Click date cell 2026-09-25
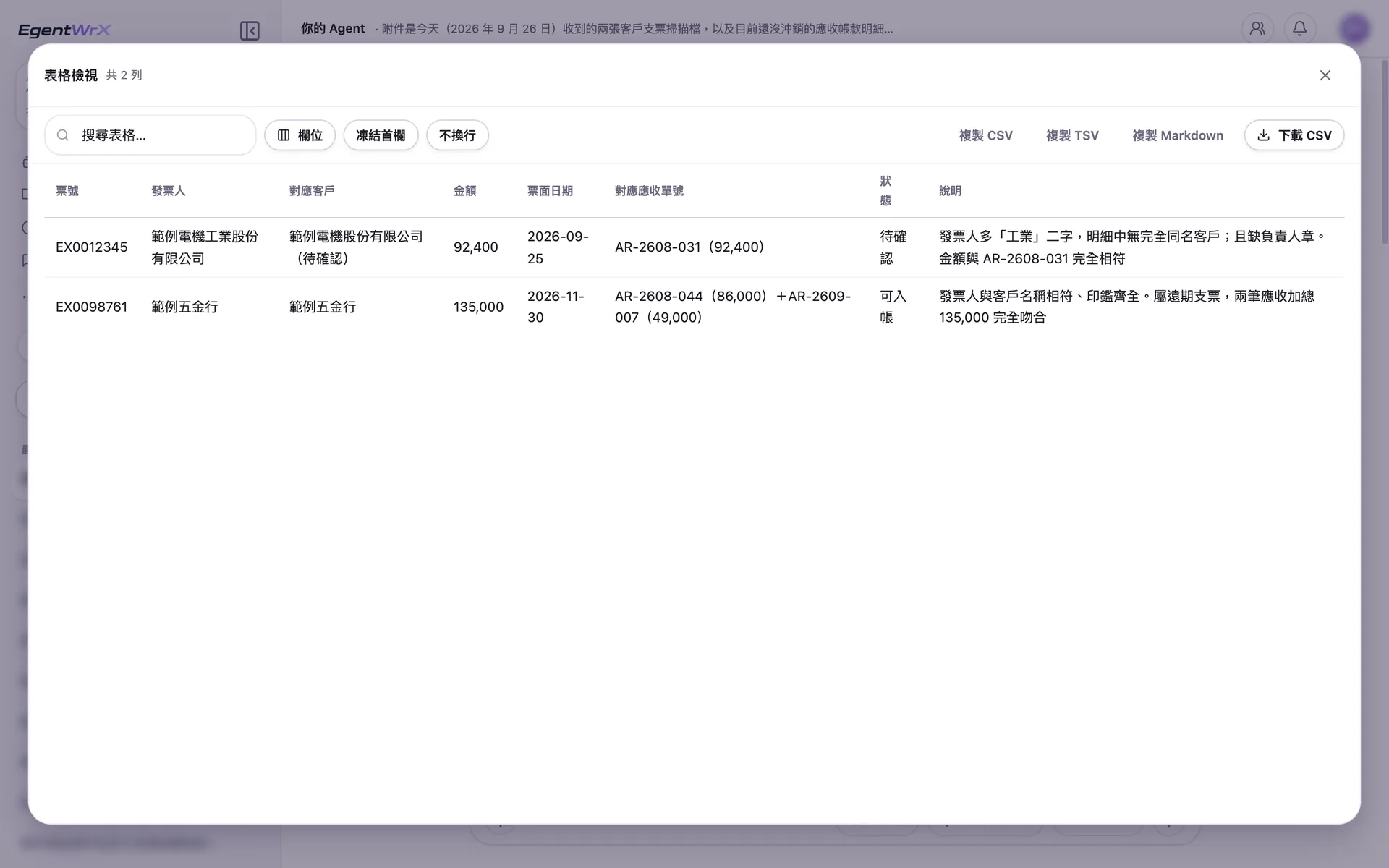Viewport: 1389px width, 868px height. pos(558,247)
